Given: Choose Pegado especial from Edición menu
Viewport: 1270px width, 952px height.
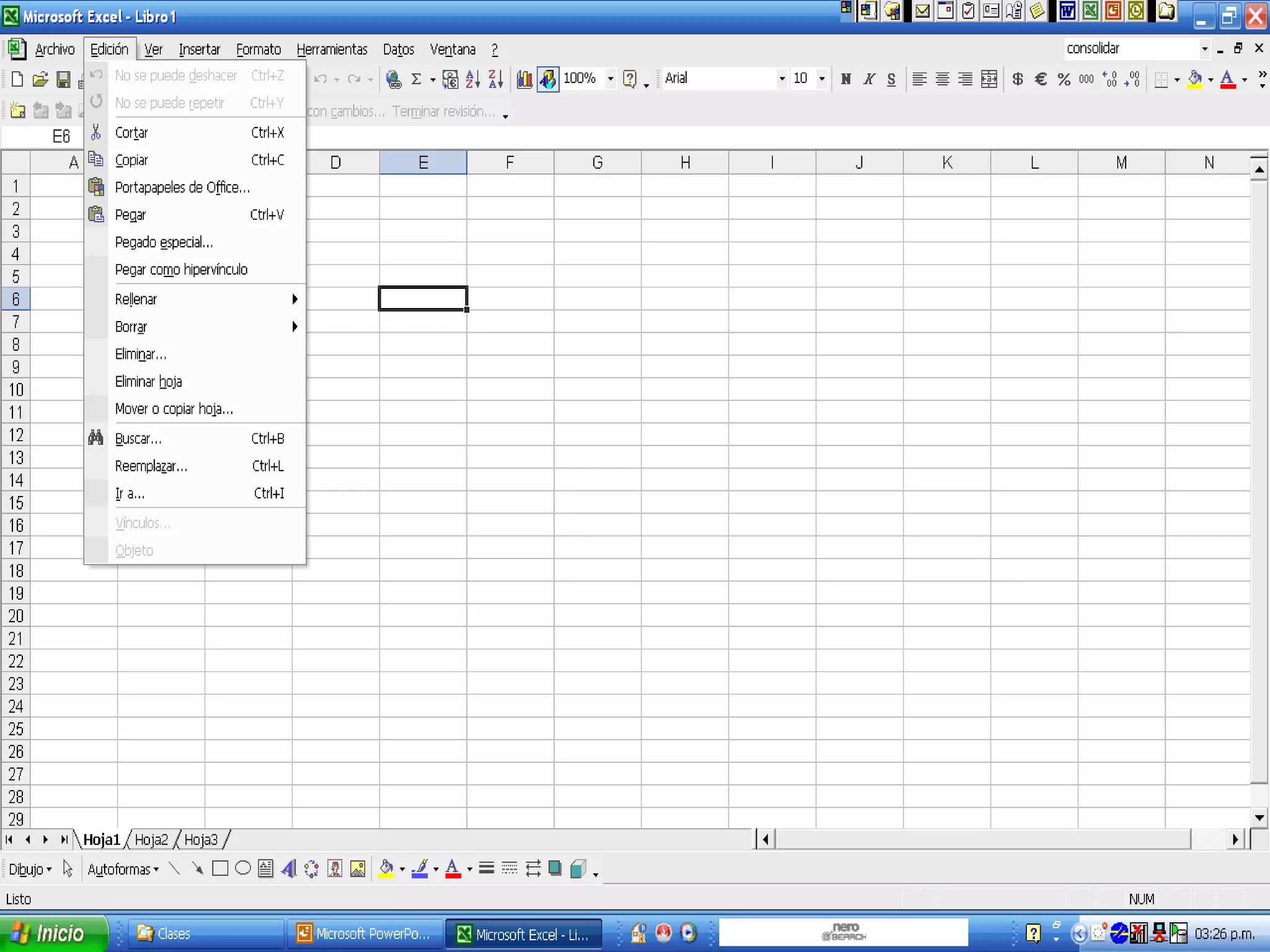Looking at the screenshot, I should pos(164,242).
